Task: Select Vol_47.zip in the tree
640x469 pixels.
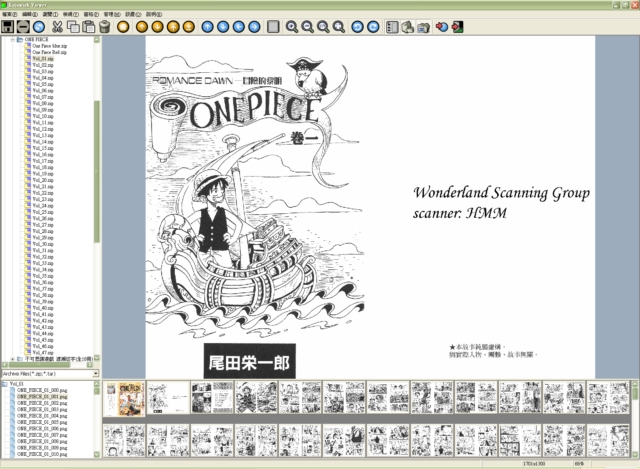Action: tap(43, 352)
